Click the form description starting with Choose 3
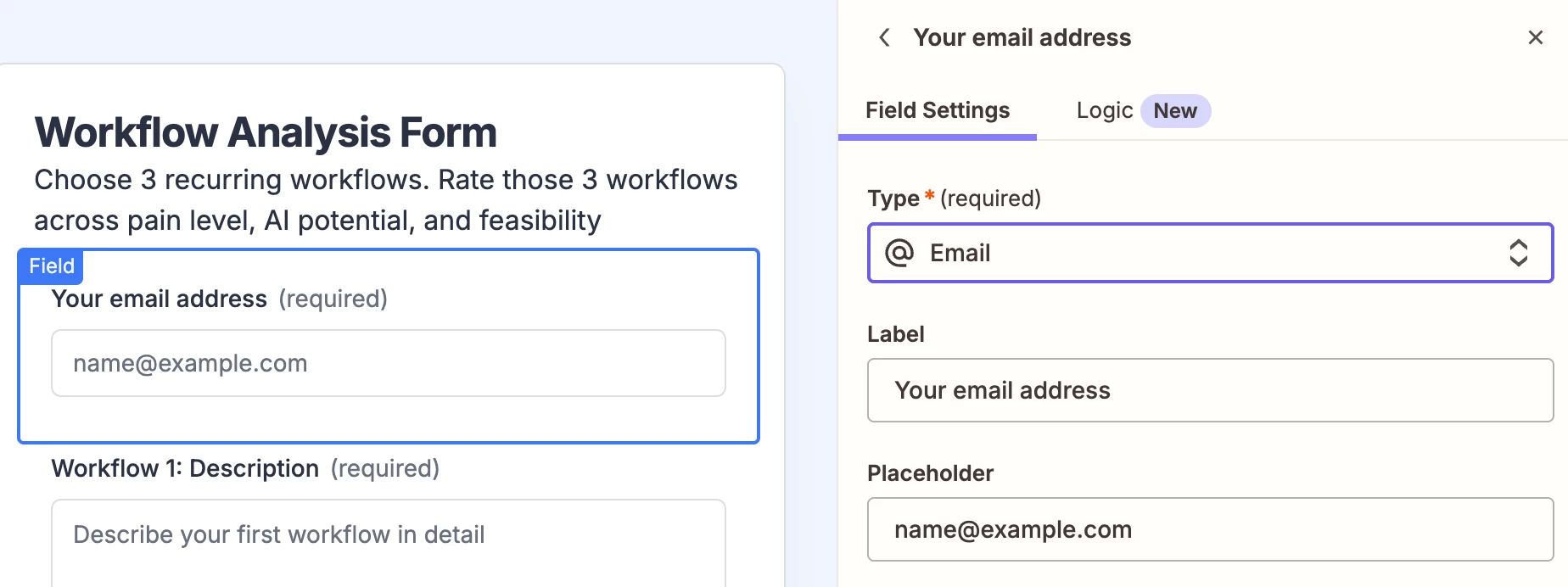This screenshot has height=587, width=1568. (385, 200)
